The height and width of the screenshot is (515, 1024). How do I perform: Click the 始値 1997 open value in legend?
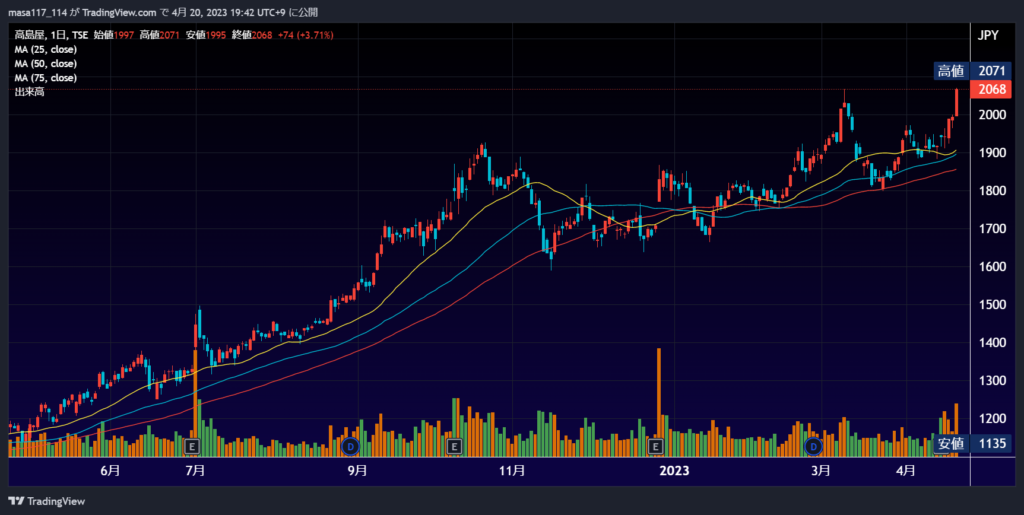click(x=114, y=35)
